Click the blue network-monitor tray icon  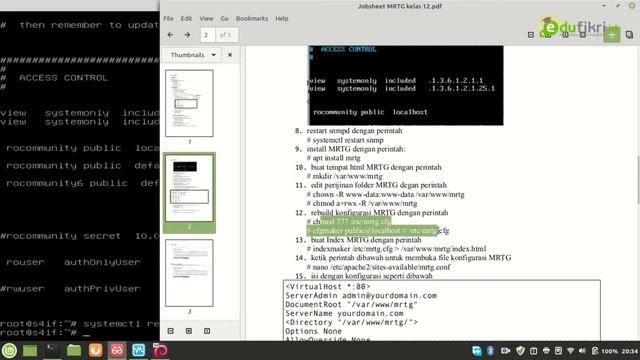pos(476,351)
